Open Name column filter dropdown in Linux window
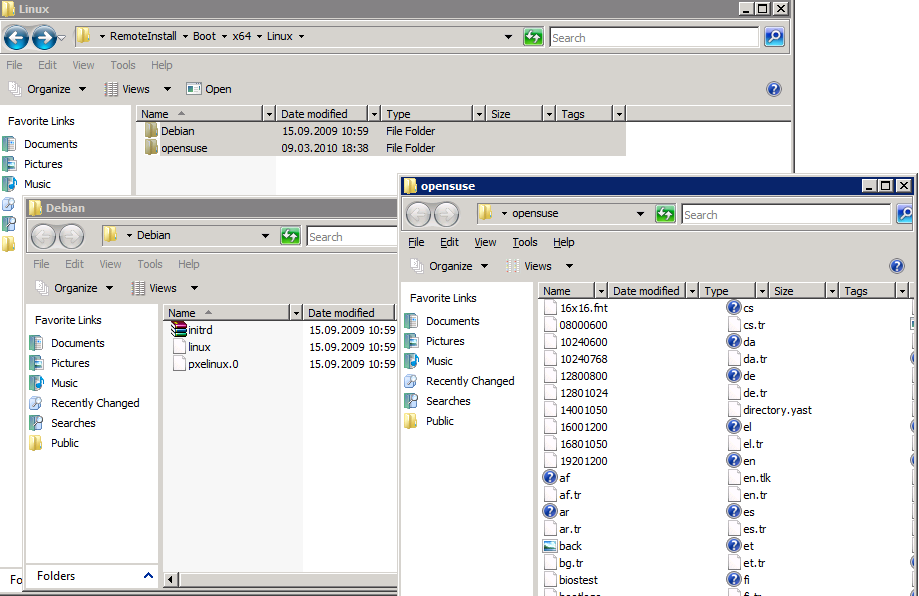 click(269, 114)
